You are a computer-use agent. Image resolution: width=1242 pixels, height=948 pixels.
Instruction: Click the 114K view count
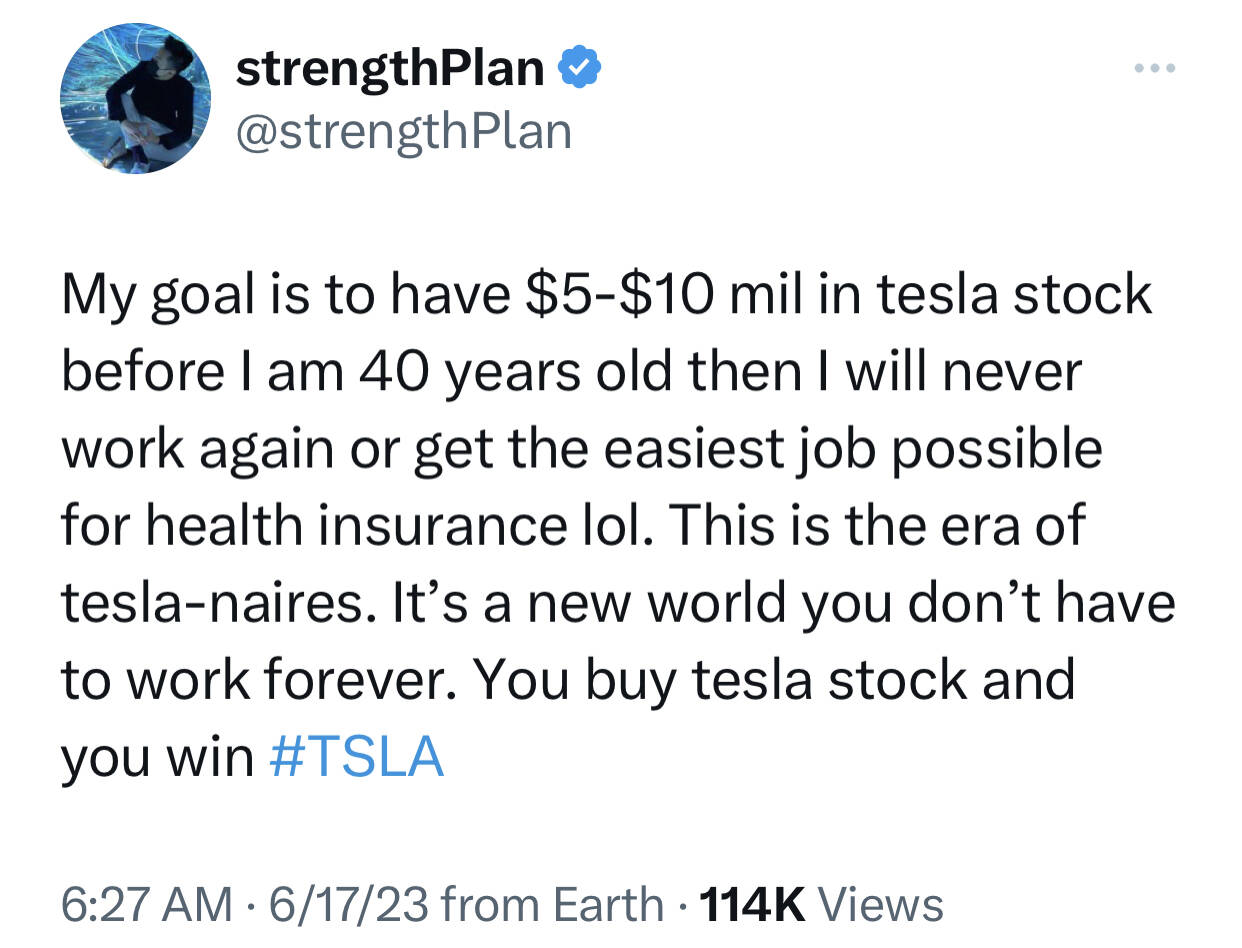click(x=753, y=904)
